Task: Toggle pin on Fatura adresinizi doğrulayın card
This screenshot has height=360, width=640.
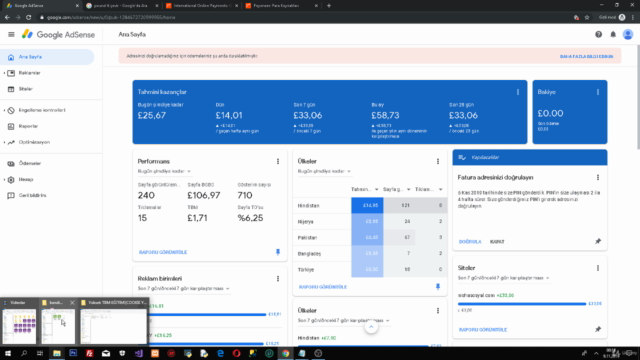Action: pyautogui.click(x=598, y=242)
